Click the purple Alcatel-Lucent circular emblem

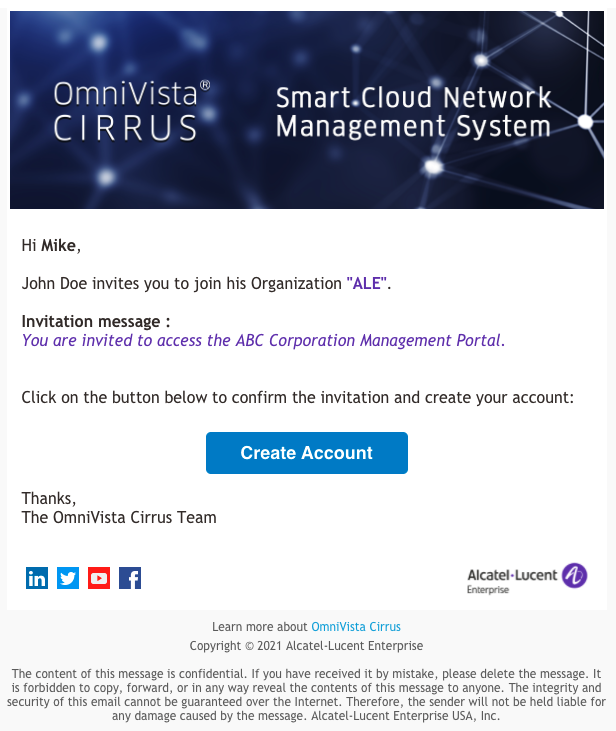tap(574, 575)
